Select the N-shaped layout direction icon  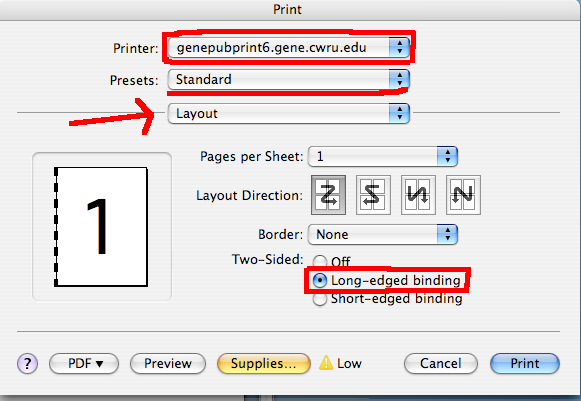(x=463, y=195)
